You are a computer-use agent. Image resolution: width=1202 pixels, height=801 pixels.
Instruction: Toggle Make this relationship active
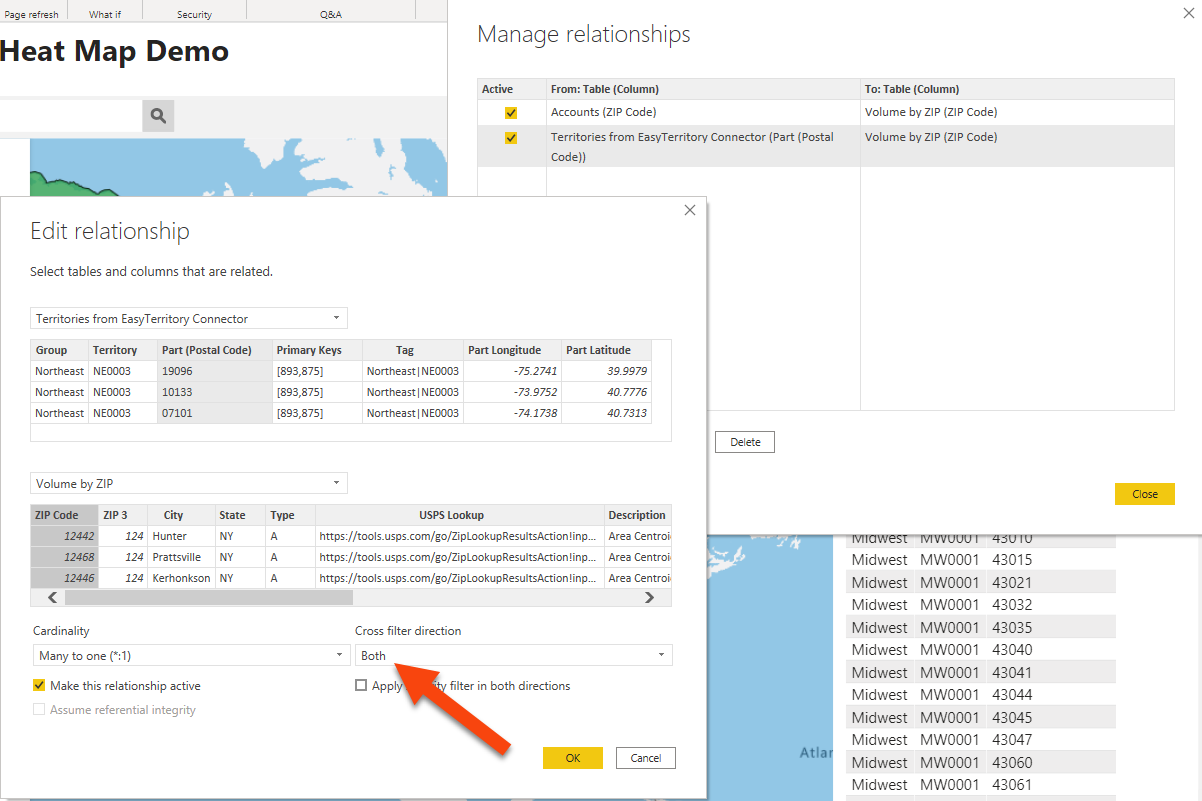coord(40,686)
